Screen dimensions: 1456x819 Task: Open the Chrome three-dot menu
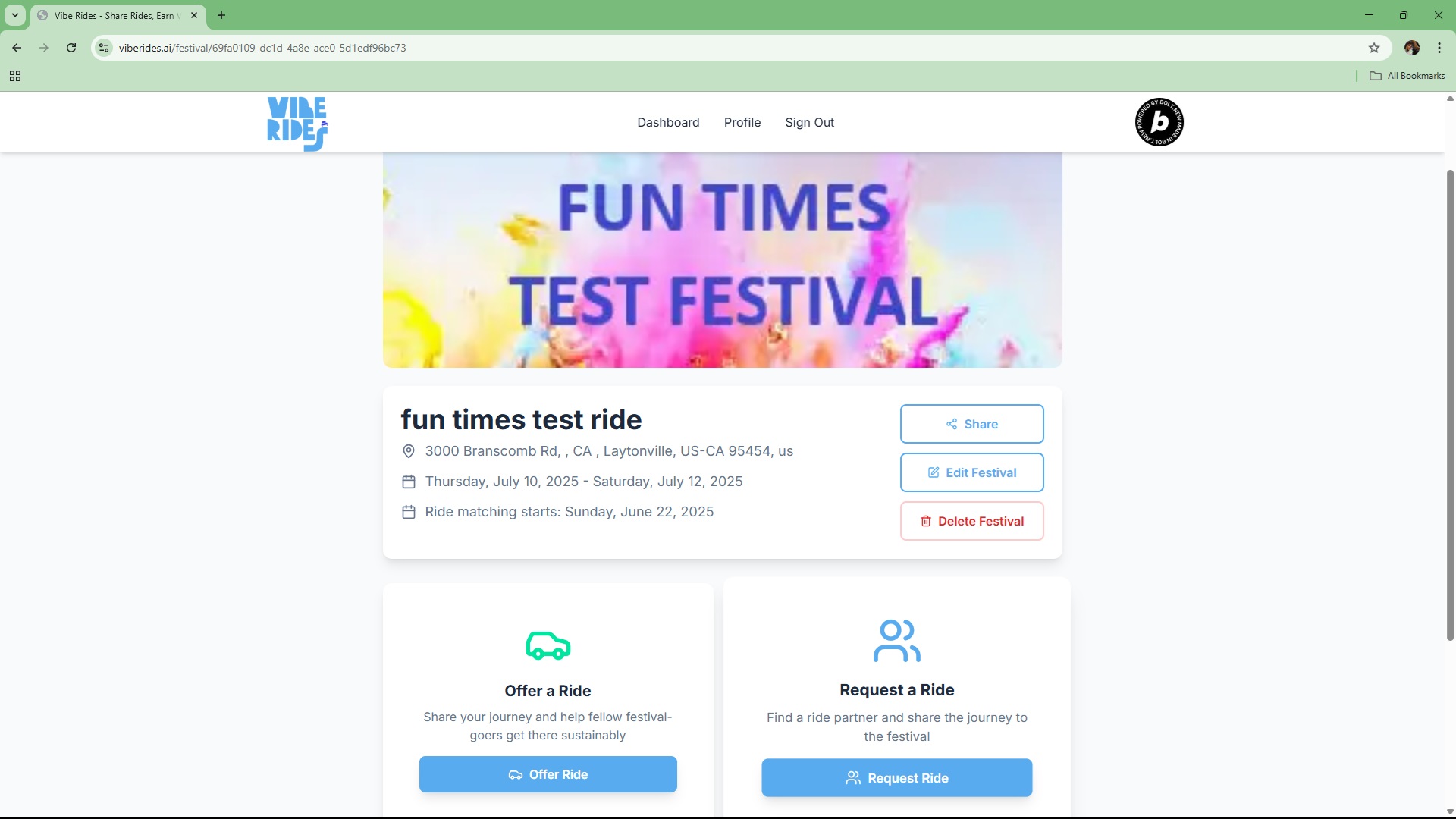point(1439,48)
